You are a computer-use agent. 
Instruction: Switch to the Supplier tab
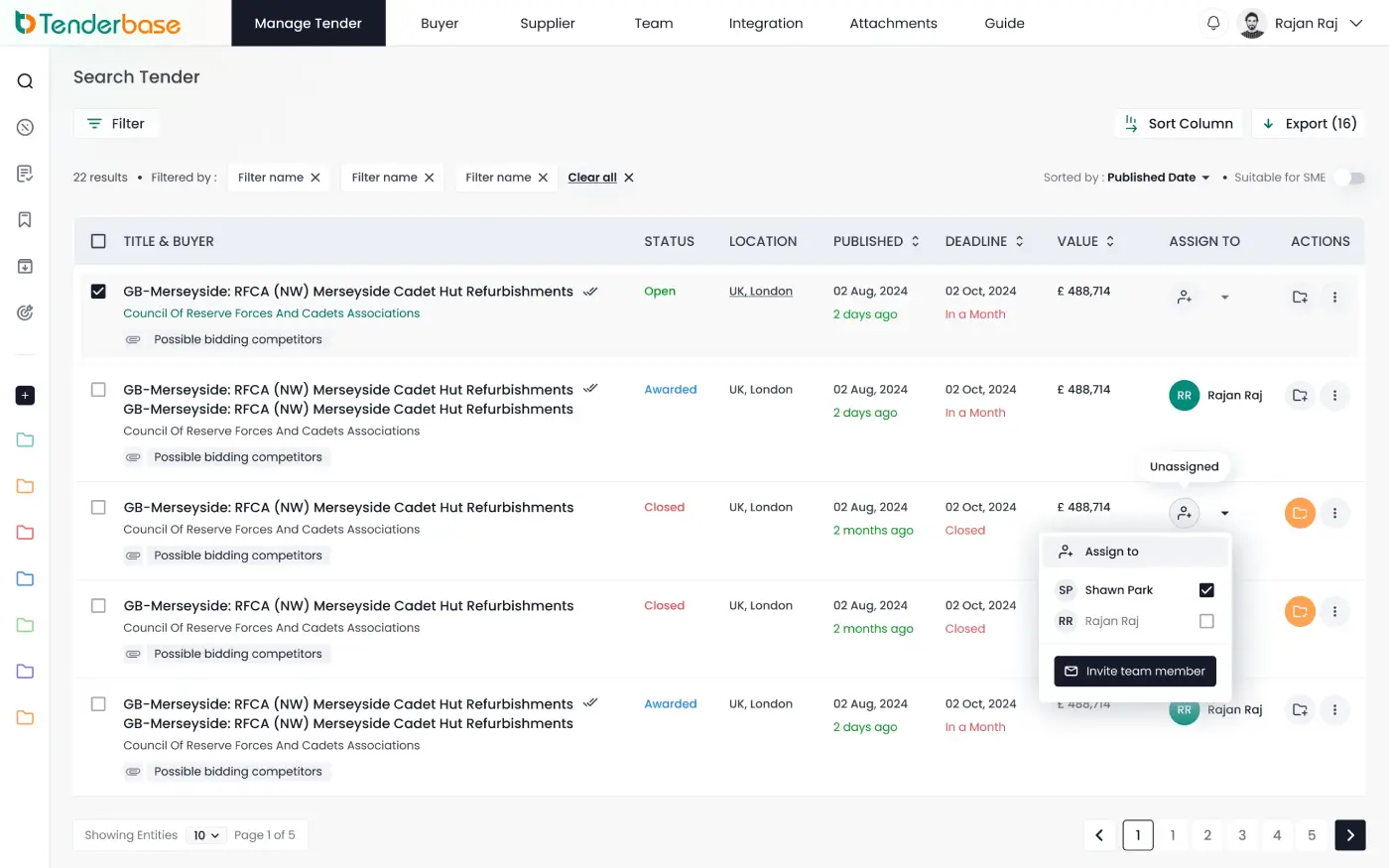coord(548,23)
